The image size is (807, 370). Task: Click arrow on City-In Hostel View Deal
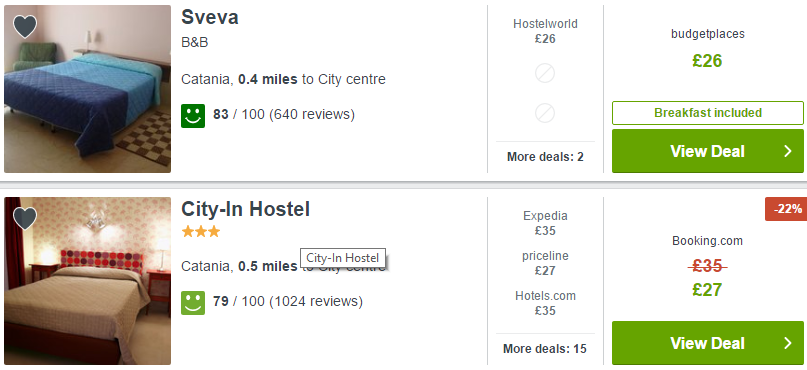[787, 343]
